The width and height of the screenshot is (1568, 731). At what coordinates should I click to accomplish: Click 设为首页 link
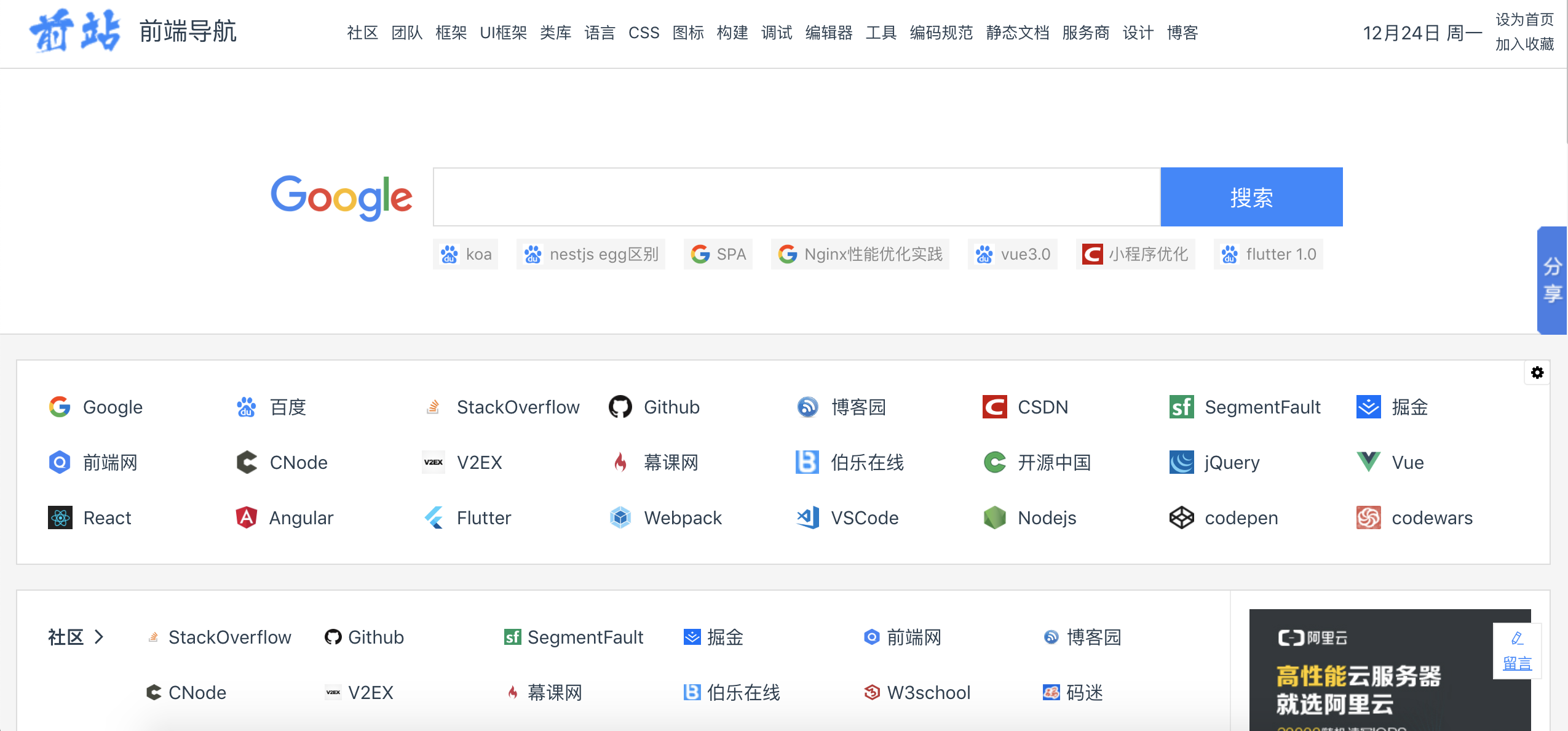pyautogui.click(x=1524, y=20)
